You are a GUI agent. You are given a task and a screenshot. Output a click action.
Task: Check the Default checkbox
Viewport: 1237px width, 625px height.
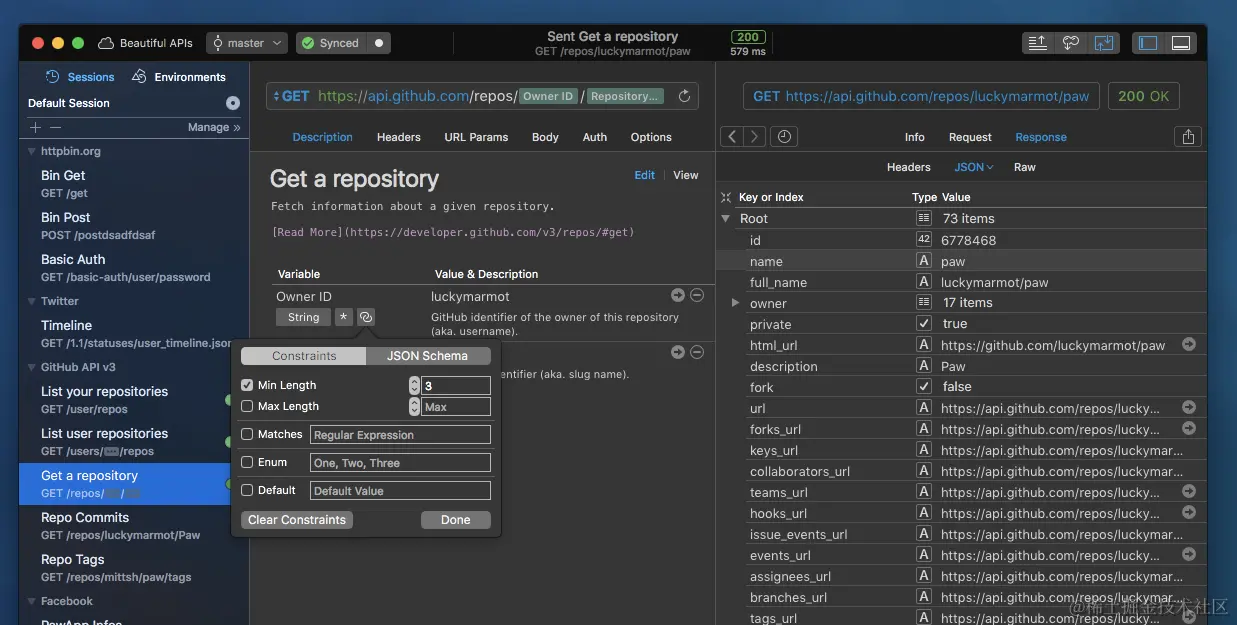pyautogui.click(x=247, y=490)
